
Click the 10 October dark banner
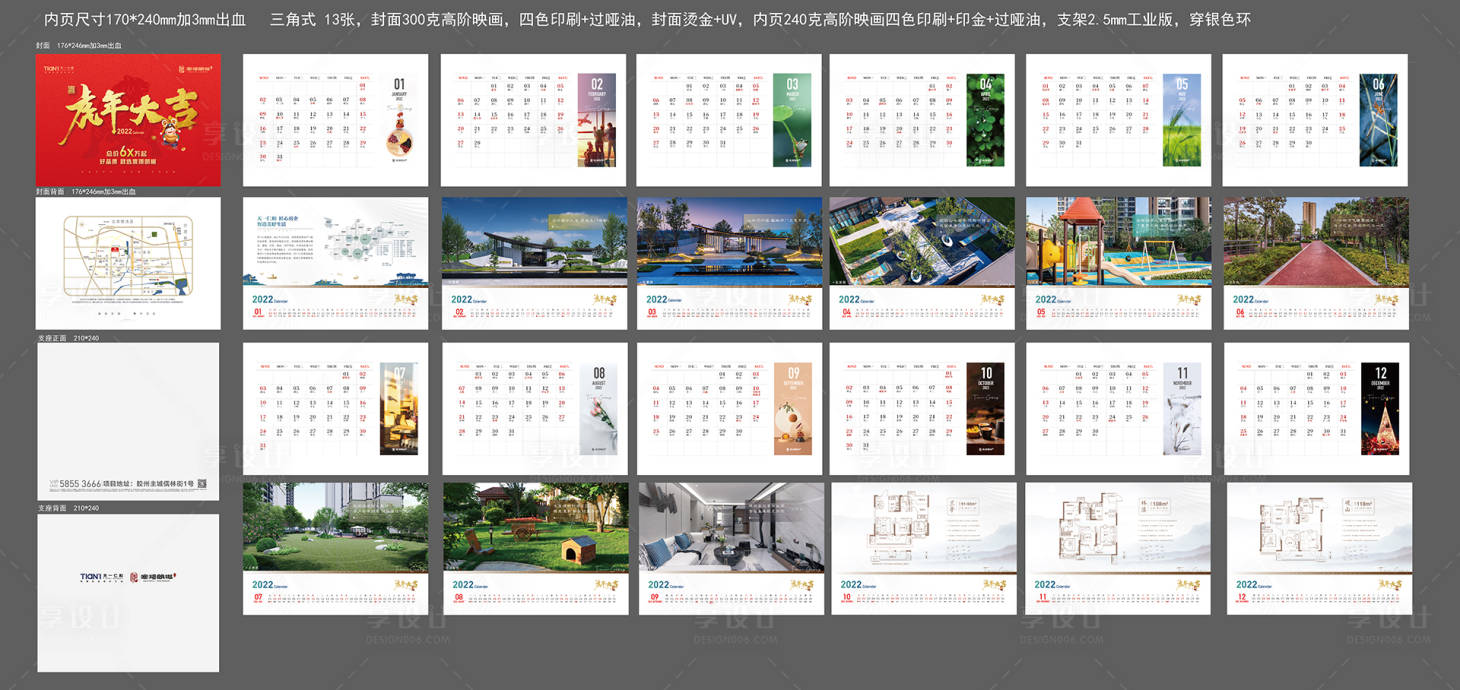point(986,408)
